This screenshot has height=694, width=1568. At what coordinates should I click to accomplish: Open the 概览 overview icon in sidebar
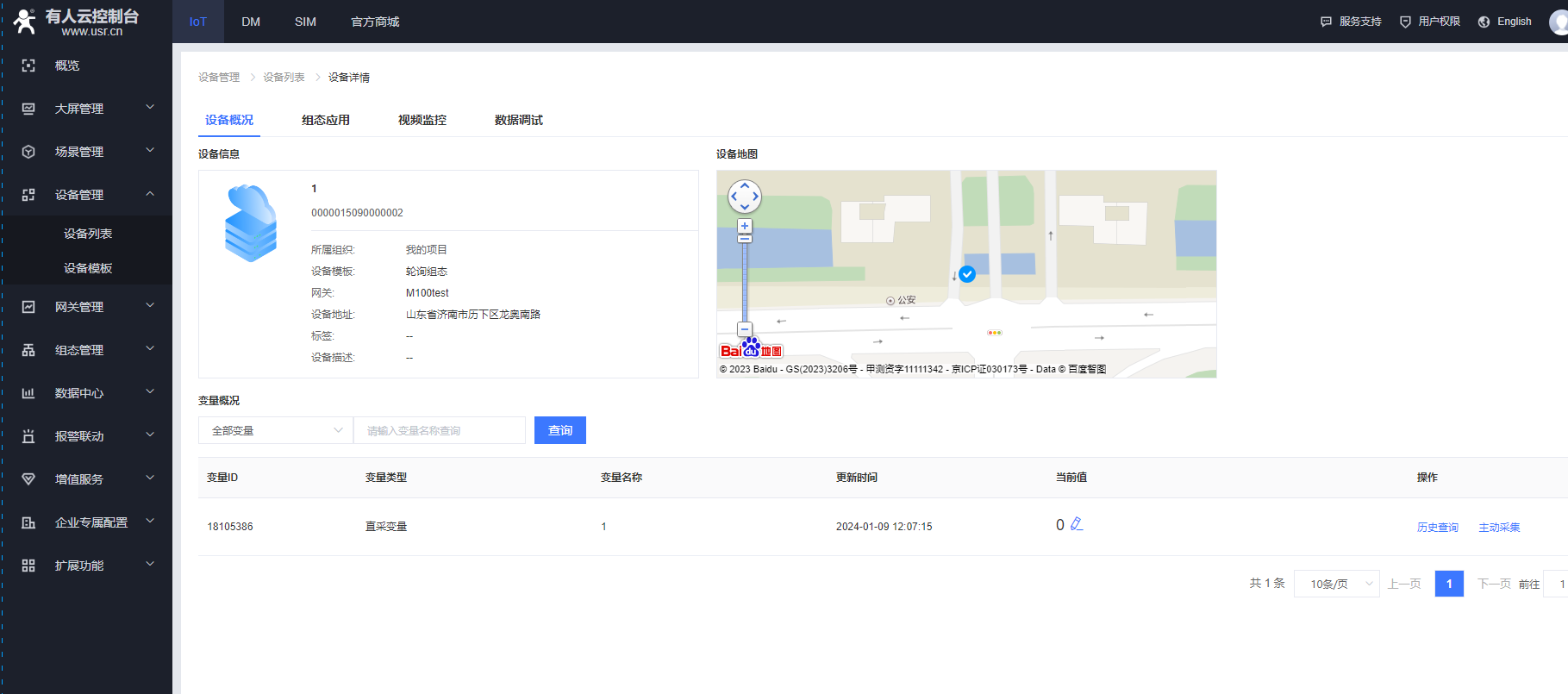(x=28, y=66)
